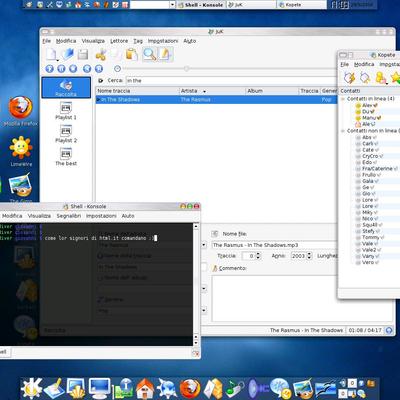Skip to next track in JuK
400x400 pixels.
(x=99, y=69)
